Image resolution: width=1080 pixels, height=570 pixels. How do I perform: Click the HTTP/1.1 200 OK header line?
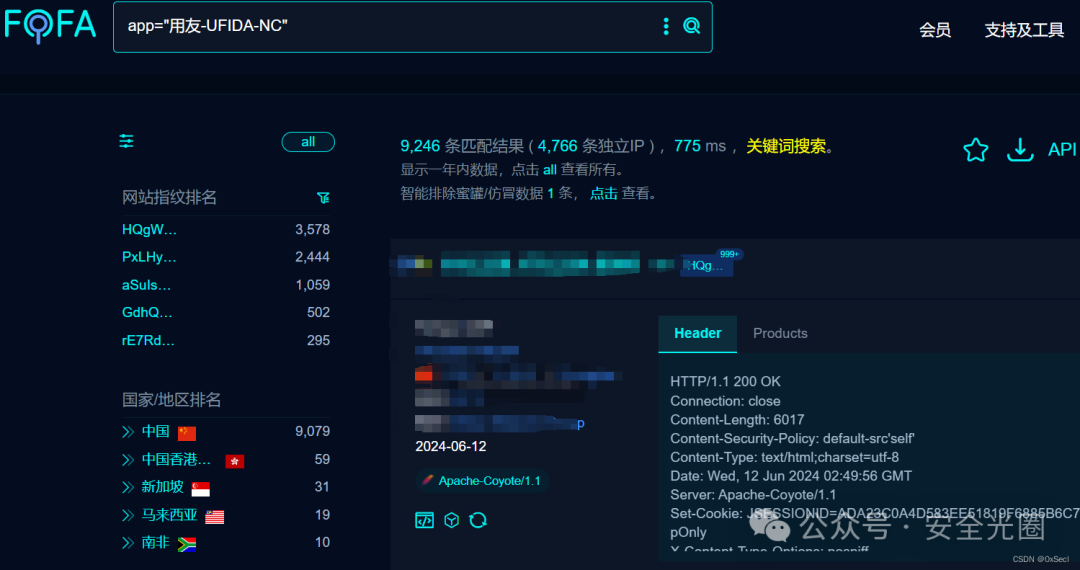tap(725, 381)
